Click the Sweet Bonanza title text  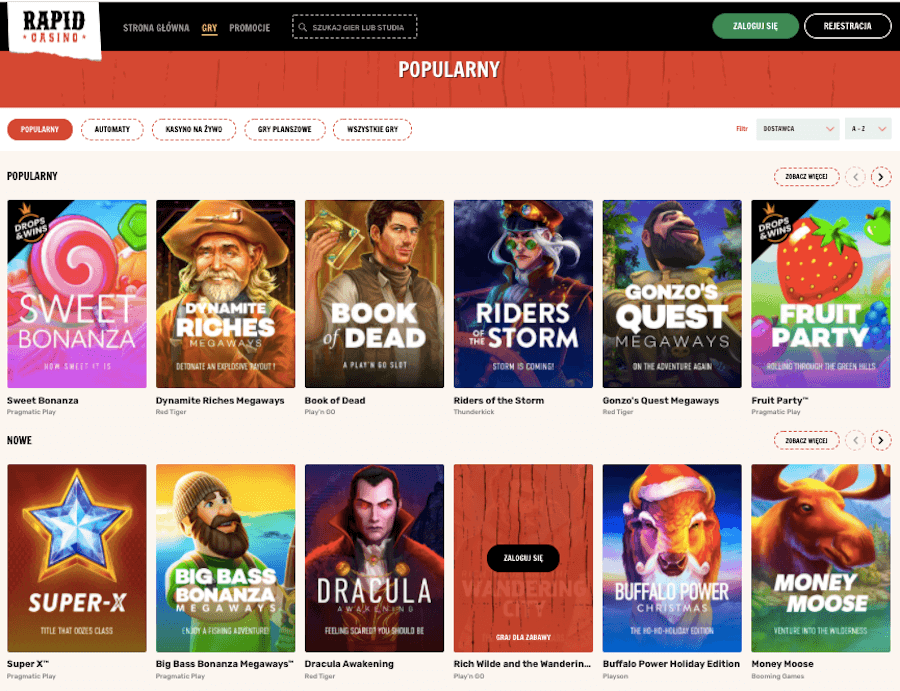pyautogui.click(x=42, y=401)
